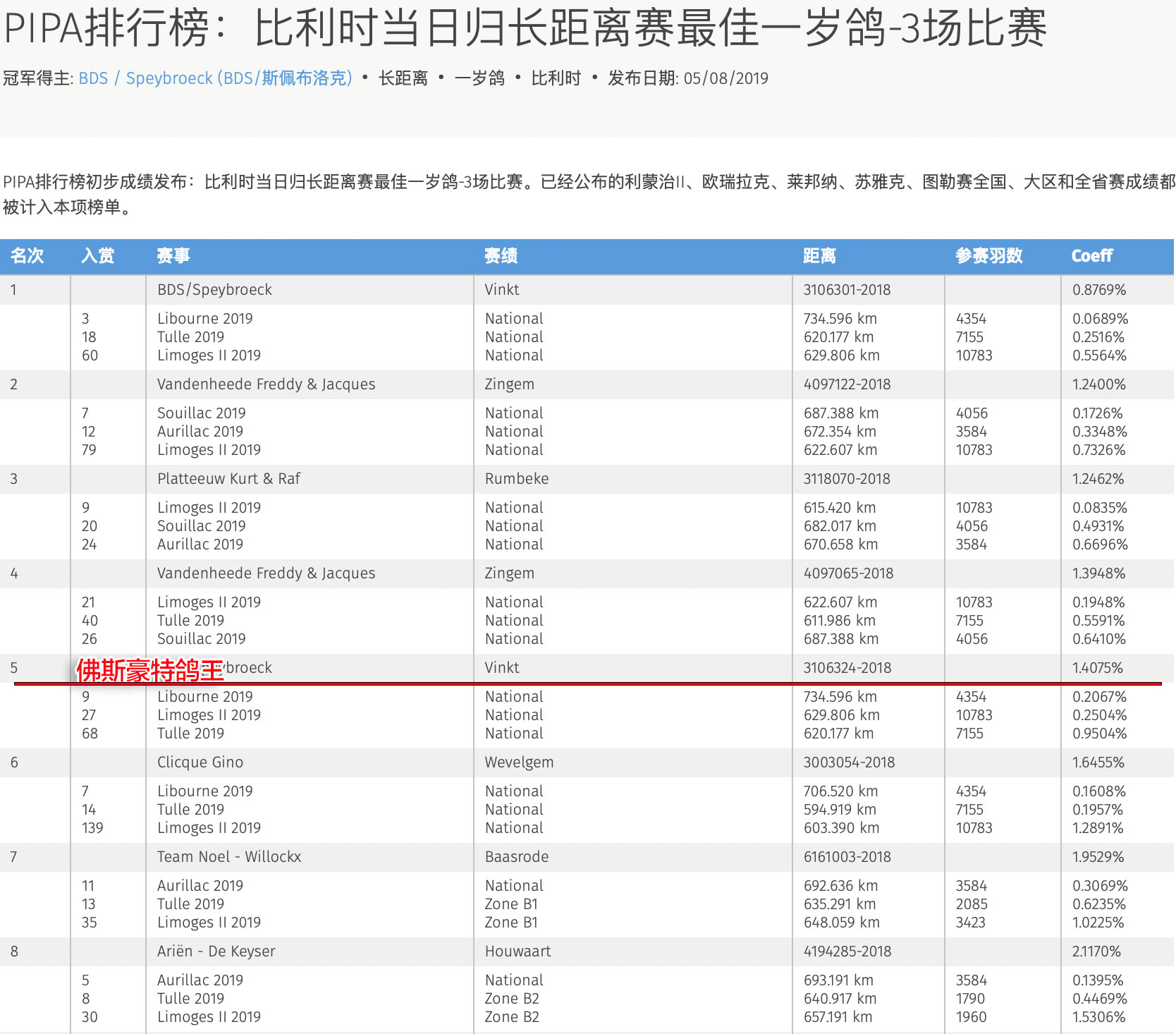Select ring number 3106301-2018
1176x1034 pixels.
click(847, 290)
